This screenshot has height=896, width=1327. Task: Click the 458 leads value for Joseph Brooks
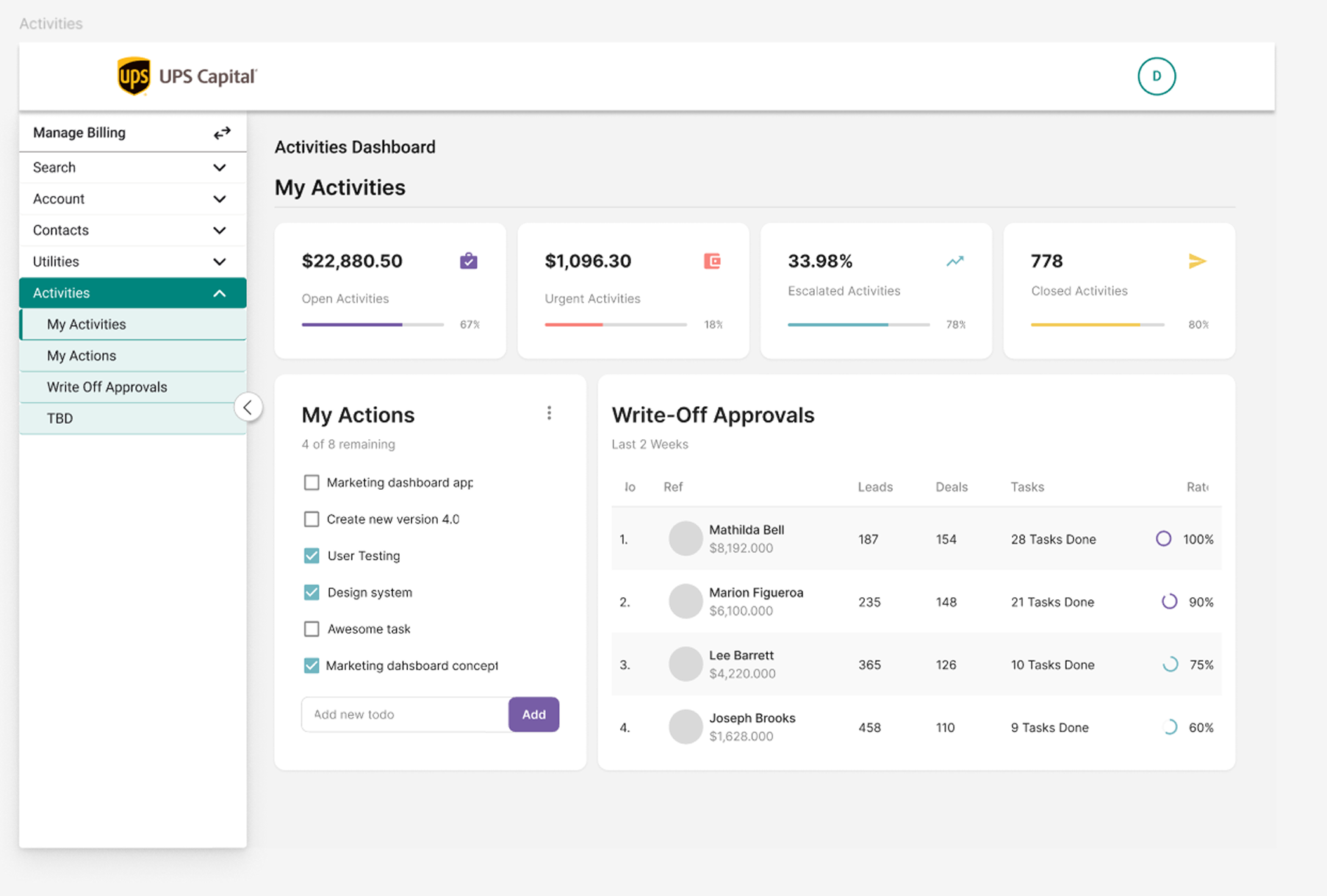[x=869, y=728]
